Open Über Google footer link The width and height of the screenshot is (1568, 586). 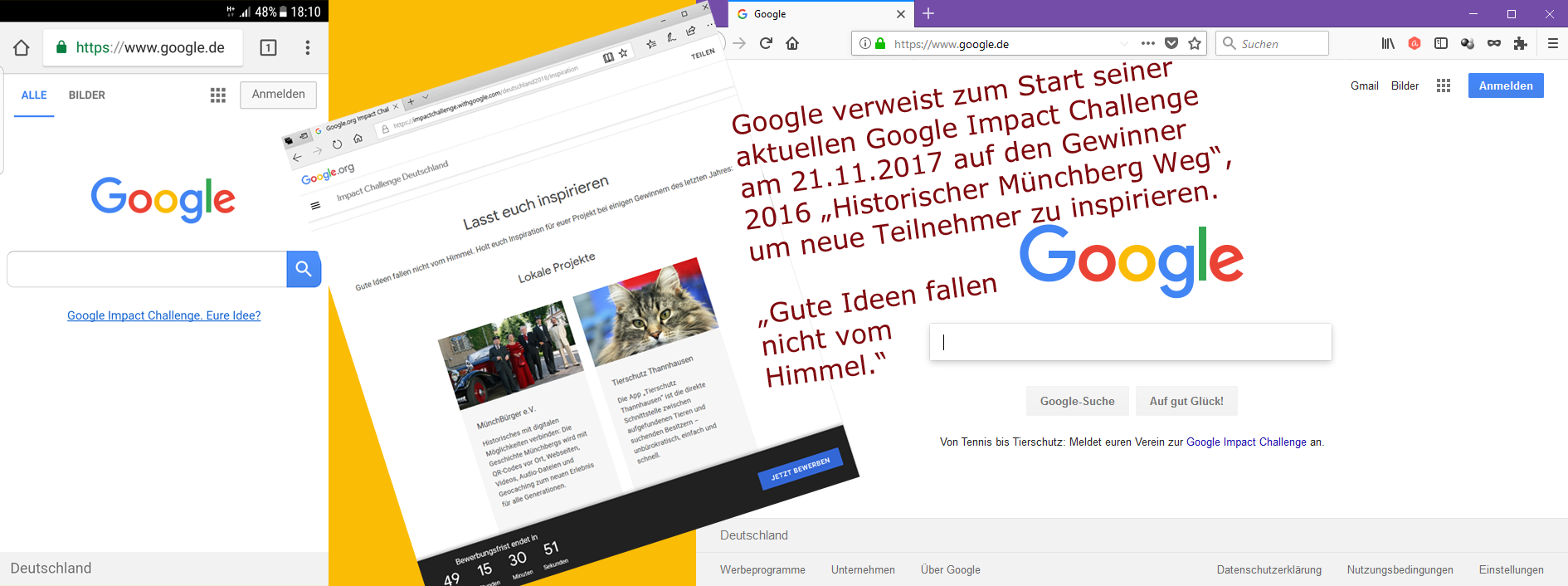(951, 570)
